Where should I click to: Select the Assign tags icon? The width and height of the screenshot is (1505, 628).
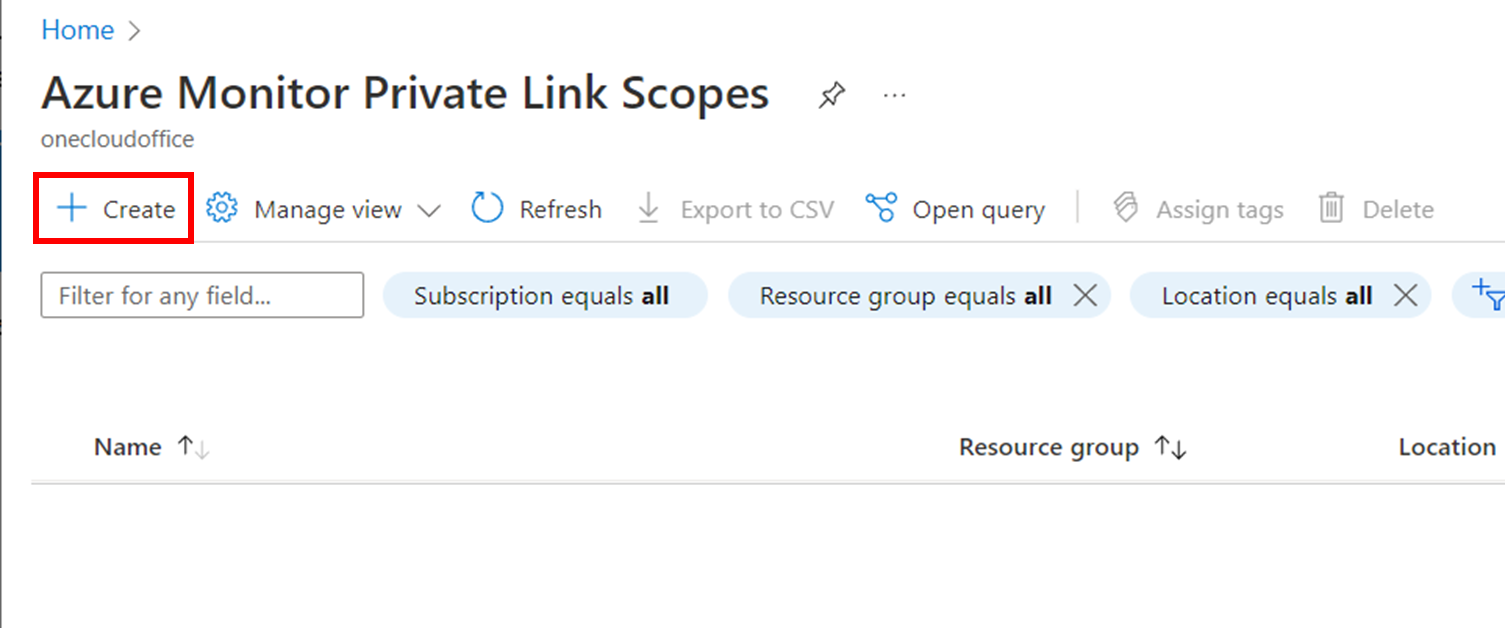click(1126, 208)
